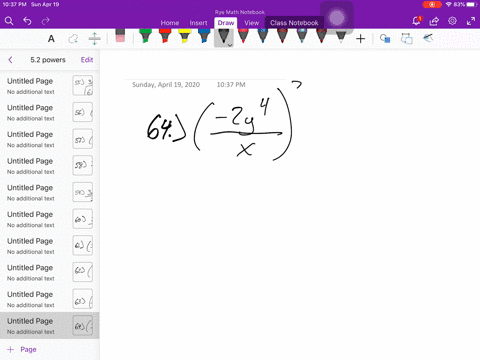
Task: Go back from 5.2 powers section
Action: click(10, 60)
